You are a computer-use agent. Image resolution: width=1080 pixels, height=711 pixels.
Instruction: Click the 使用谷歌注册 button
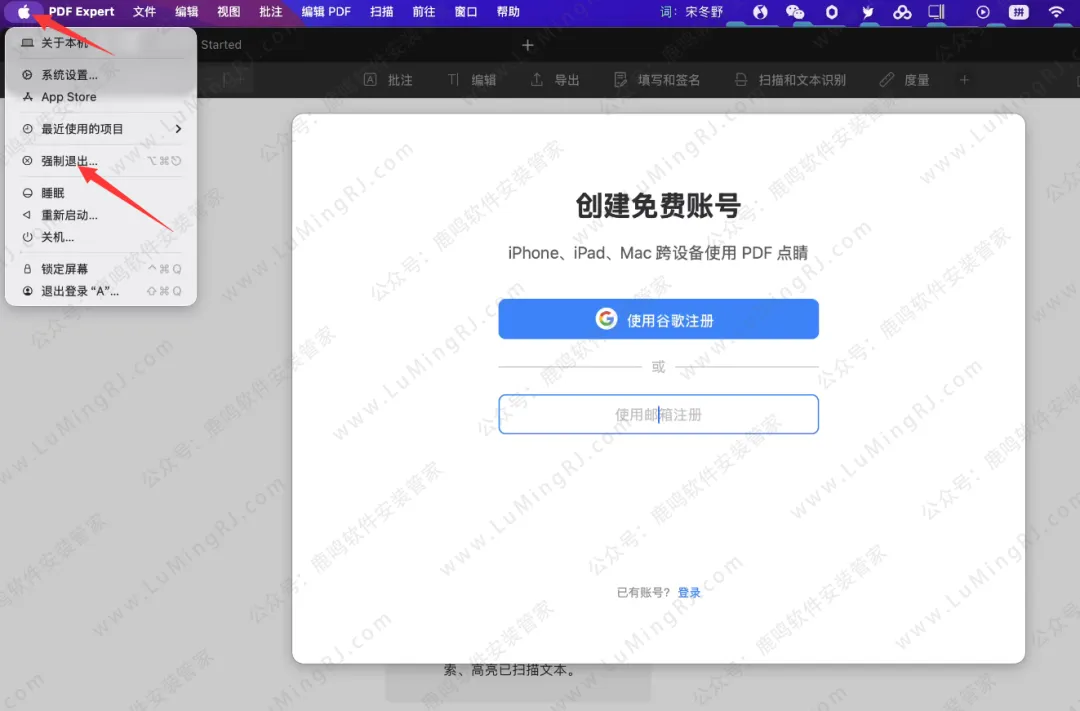tap(658, 319)
